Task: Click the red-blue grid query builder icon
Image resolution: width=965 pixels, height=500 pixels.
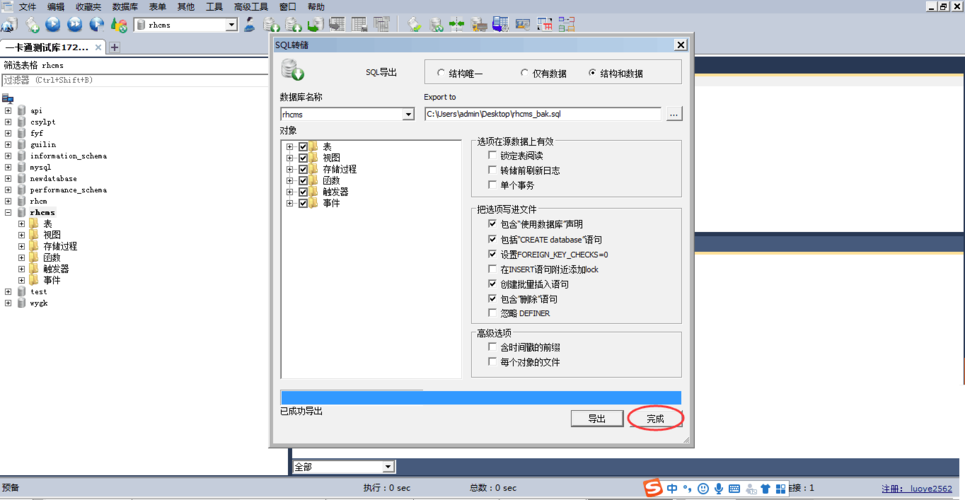Action: point(545,25)
